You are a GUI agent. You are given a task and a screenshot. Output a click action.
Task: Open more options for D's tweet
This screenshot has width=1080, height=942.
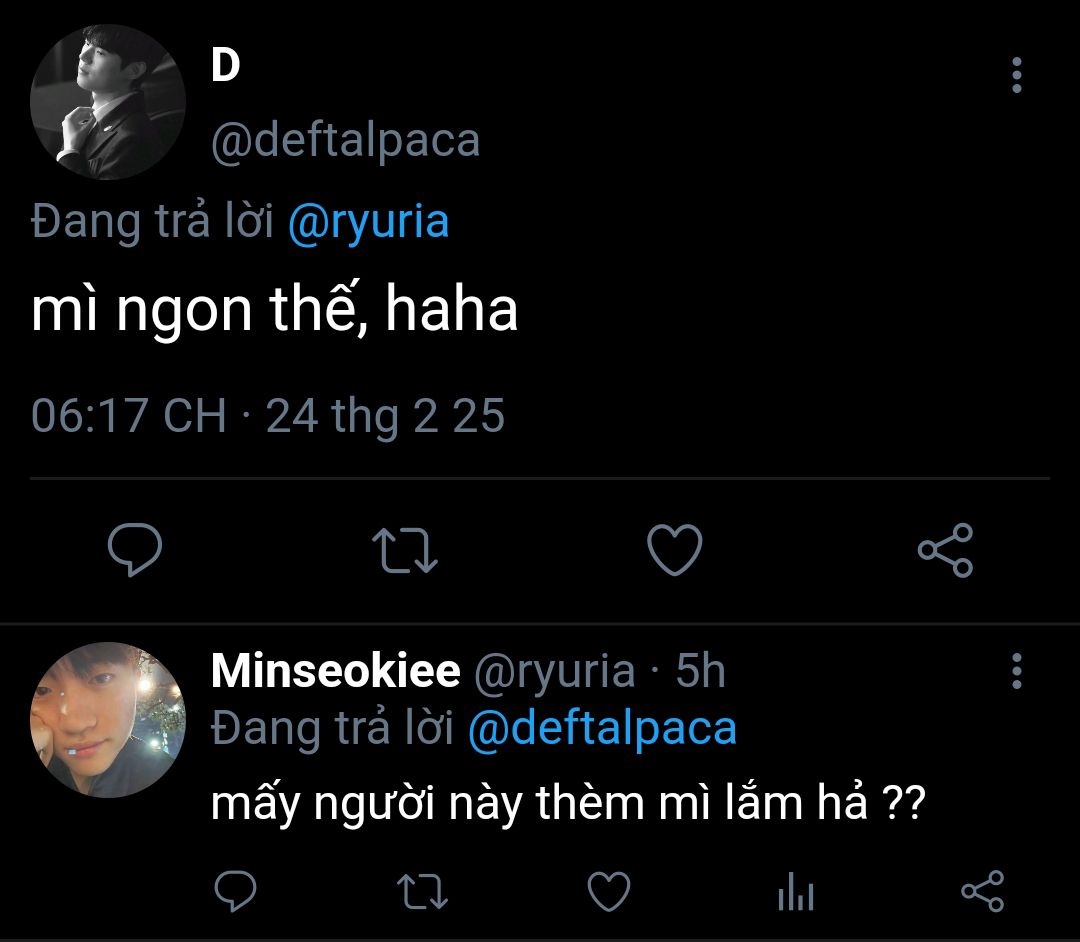[x=1017, y=76]
